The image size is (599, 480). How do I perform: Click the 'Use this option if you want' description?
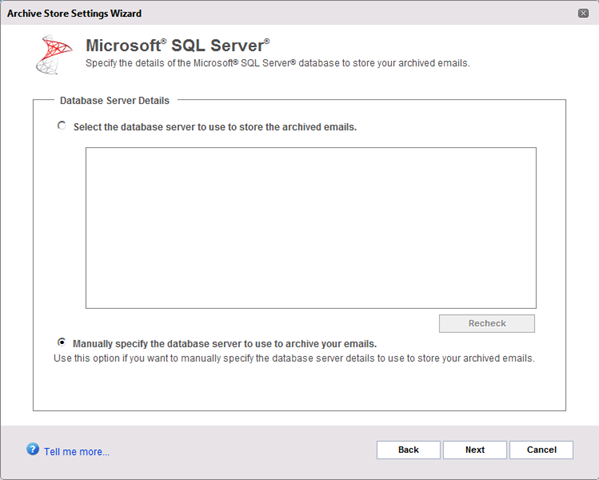[x=294, y=358]
